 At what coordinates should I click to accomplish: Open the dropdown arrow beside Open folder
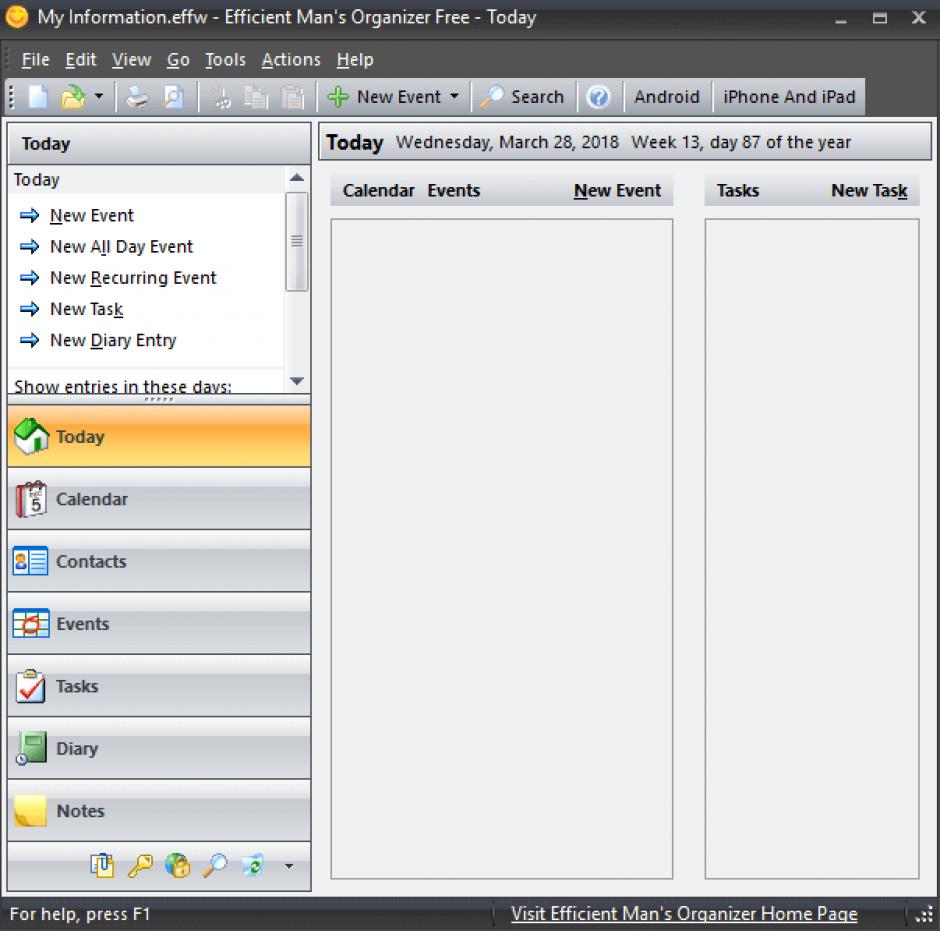(x=99, y=96)
